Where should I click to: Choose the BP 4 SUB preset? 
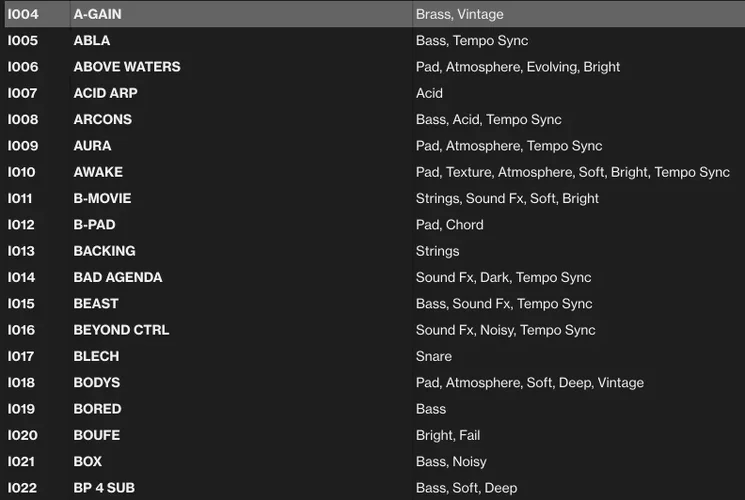(104, 488)
